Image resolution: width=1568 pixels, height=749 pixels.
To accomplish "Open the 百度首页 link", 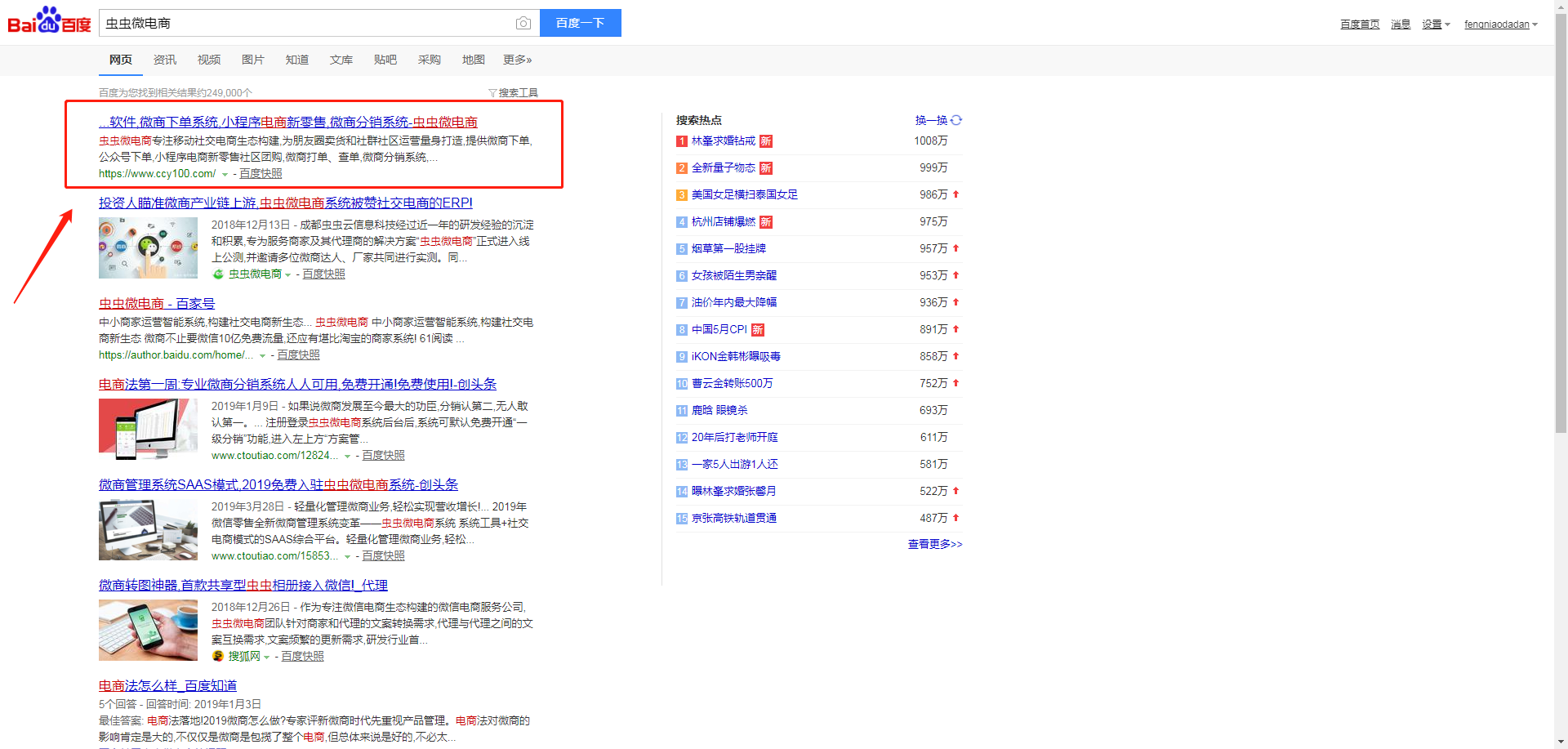I will tap(1360, 25).
